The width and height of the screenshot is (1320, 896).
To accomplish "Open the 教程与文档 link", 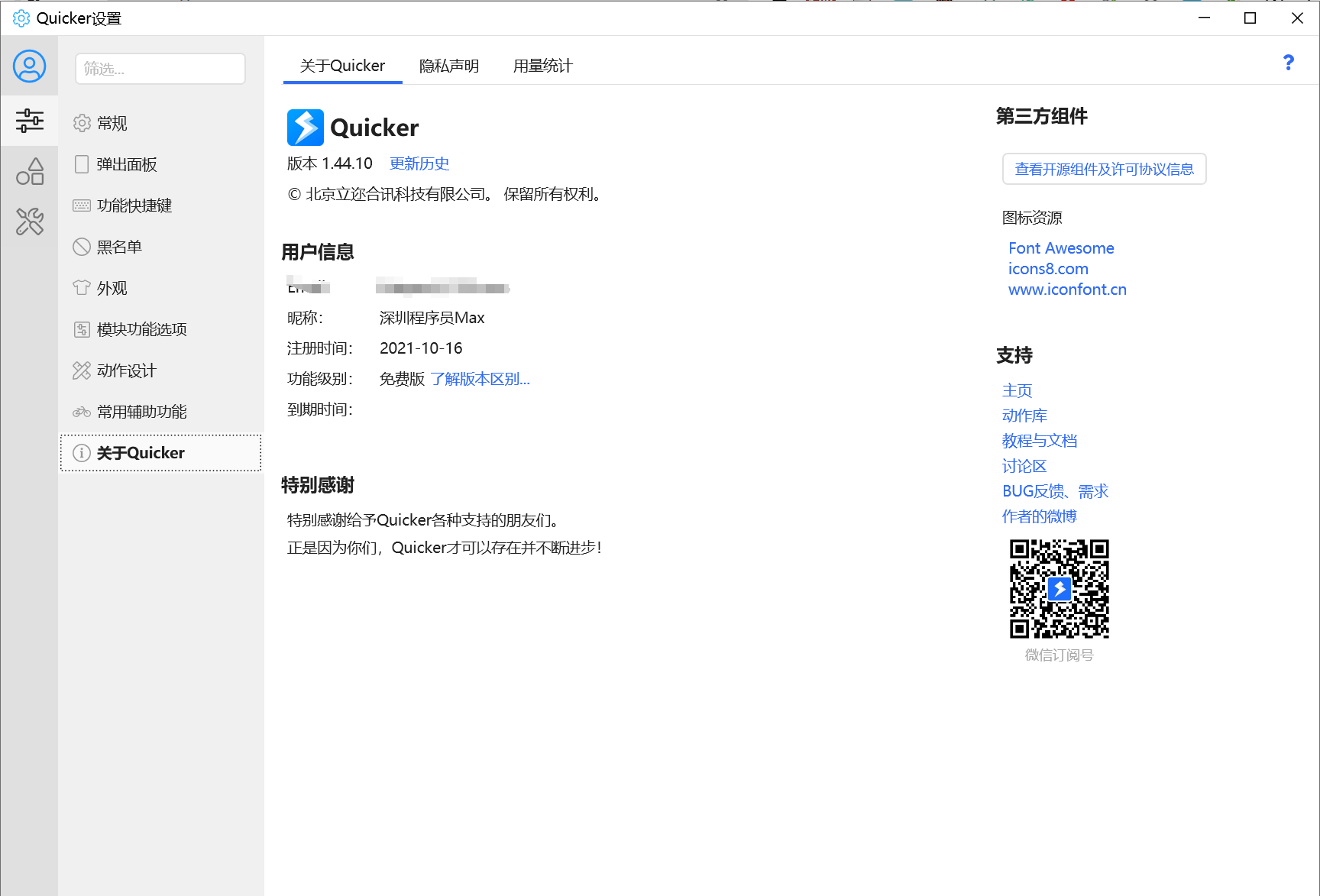I will click(x=1040, y=441).
